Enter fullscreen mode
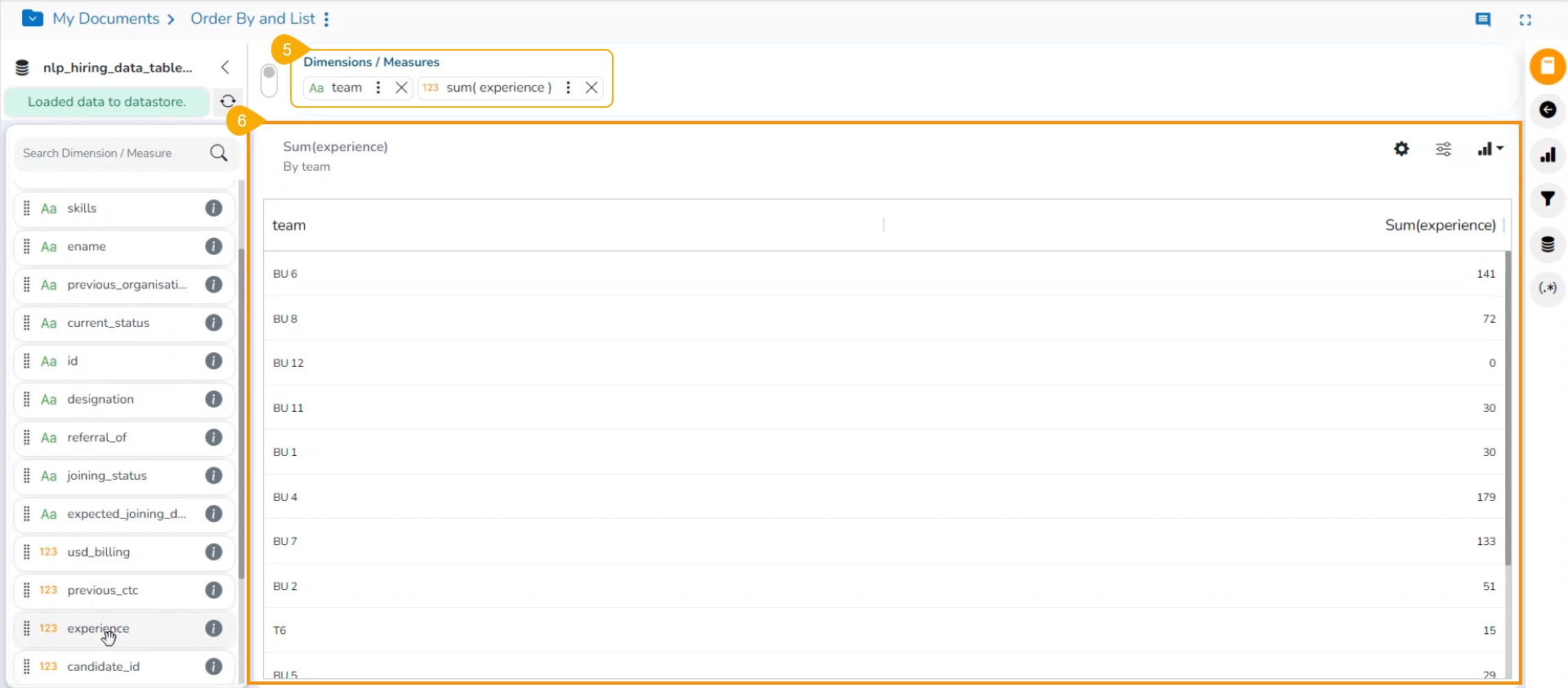 1526,20
